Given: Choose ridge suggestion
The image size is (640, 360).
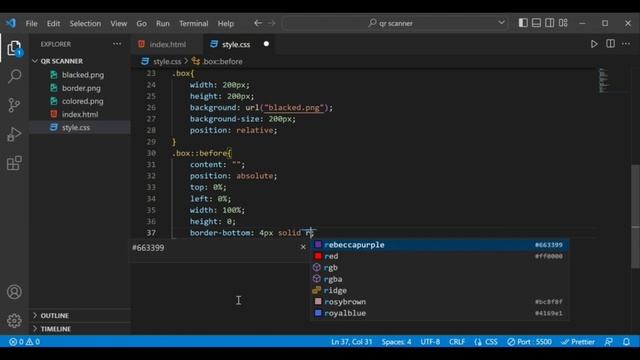Looking at the screenshot, I should [x=439, y=290].
